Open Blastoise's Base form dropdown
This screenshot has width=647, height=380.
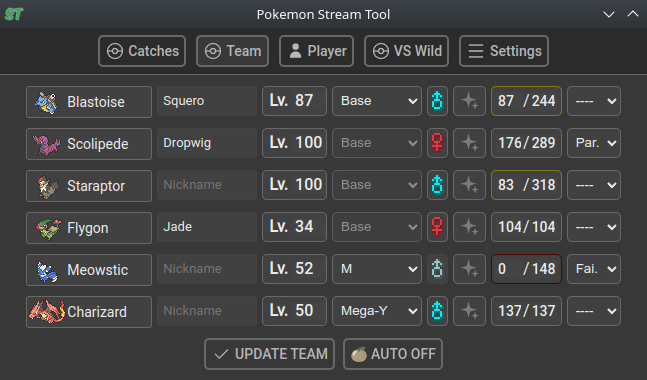(x=377, y=101)
